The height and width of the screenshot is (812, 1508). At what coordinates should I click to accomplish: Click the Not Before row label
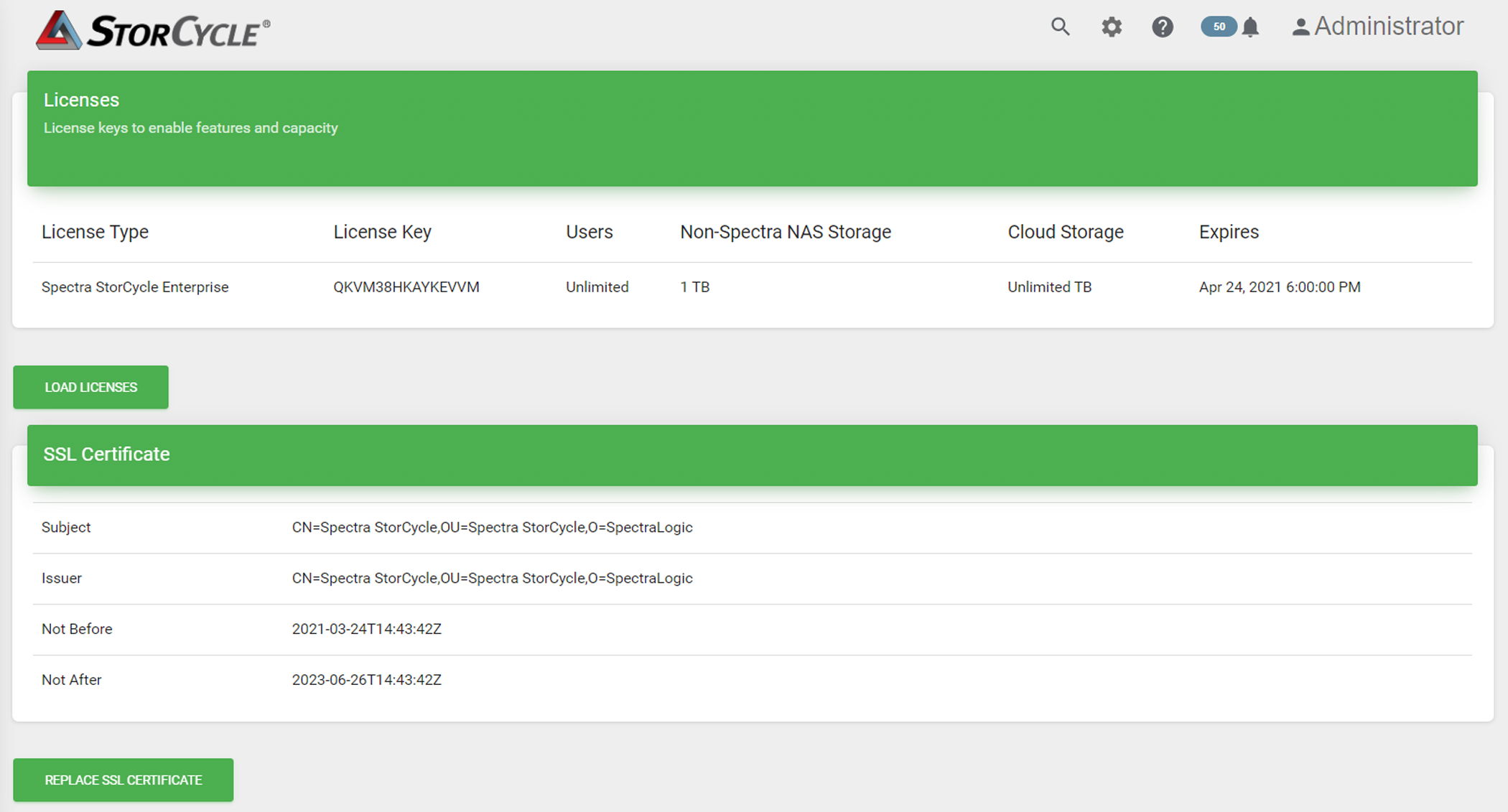point(77,629)
